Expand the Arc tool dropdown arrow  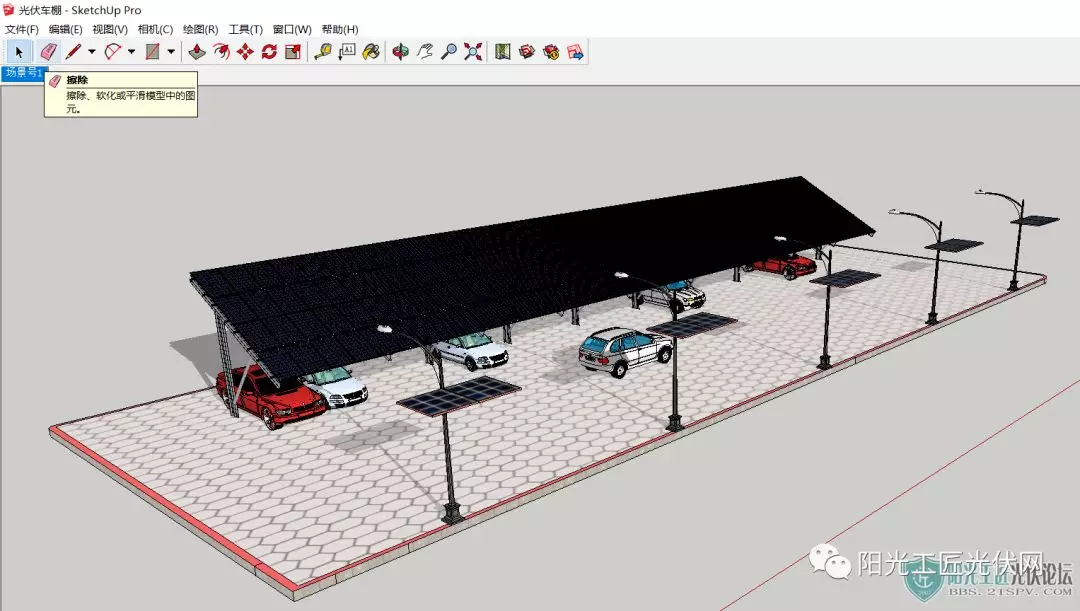pos(132,52)
